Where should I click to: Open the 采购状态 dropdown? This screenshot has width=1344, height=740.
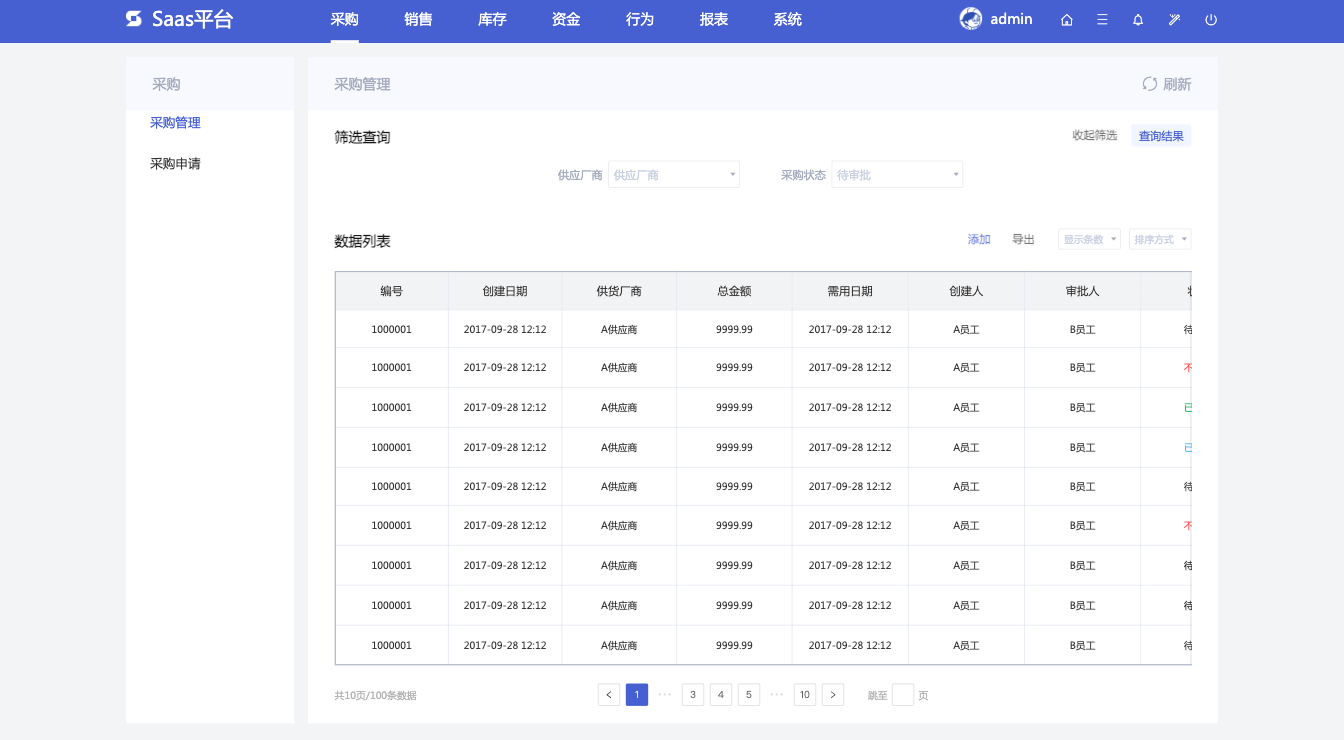pyautogui.click(x=897, y=175)
